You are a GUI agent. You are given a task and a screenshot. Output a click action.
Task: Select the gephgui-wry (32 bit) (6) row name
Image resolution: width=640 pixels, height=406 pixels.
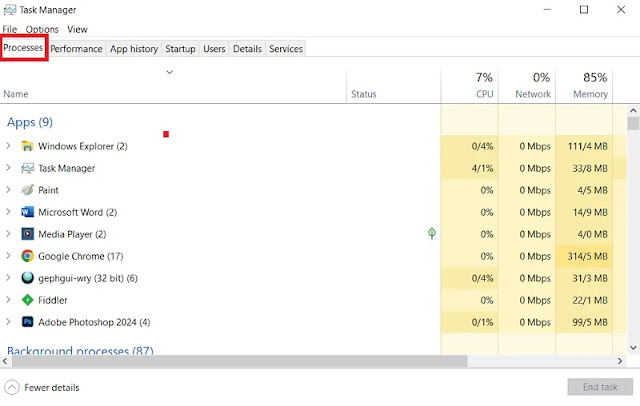88,278
